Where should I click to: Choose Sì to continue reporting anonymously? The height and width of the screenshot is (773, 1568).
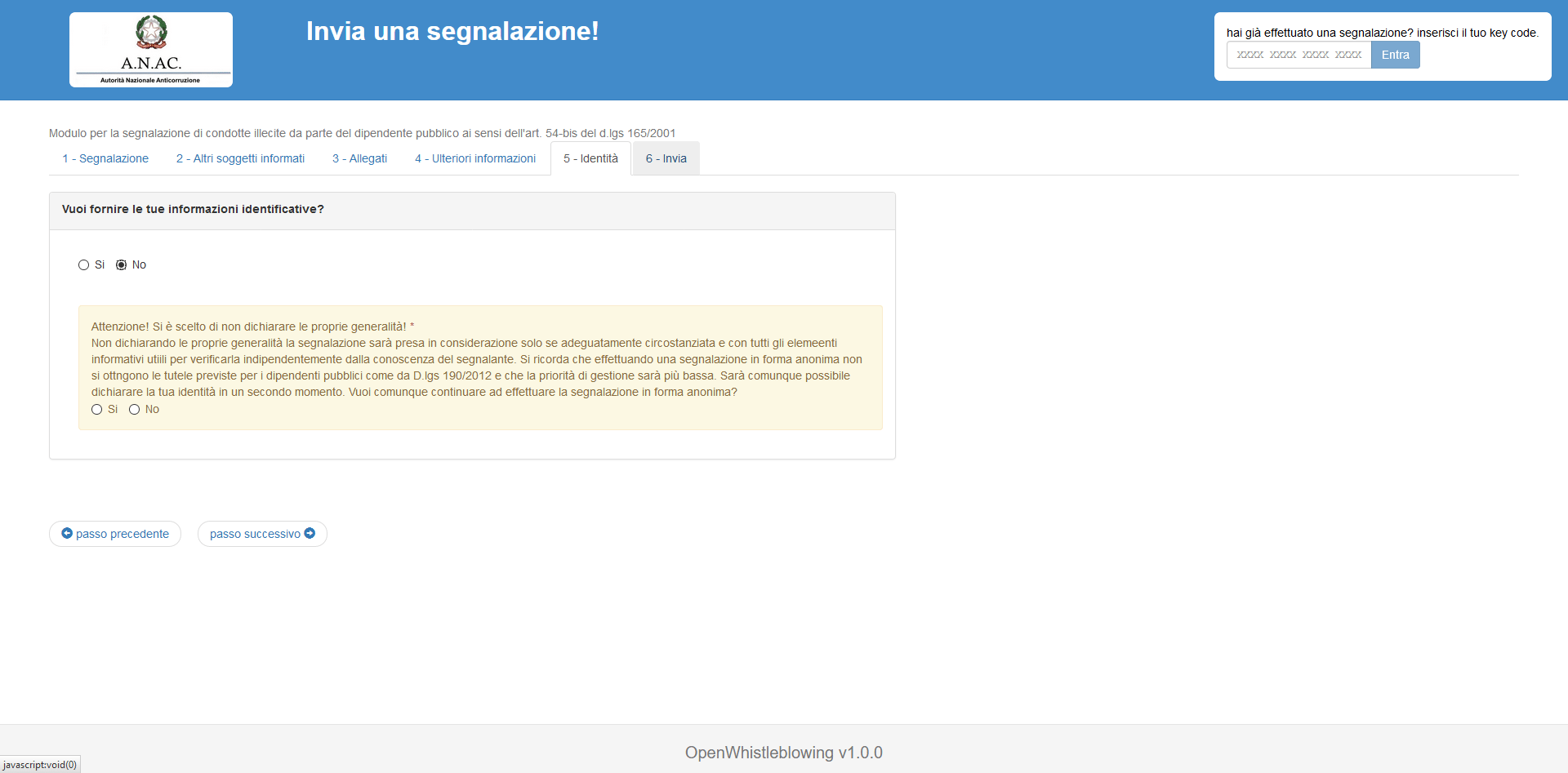pyautogui.click(x=97, y=410)
